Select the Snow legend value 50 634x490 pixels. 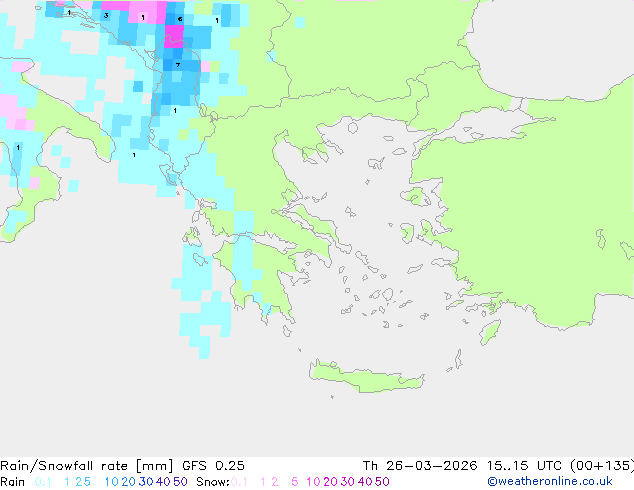pyautogui.click(x=382, y=482)
